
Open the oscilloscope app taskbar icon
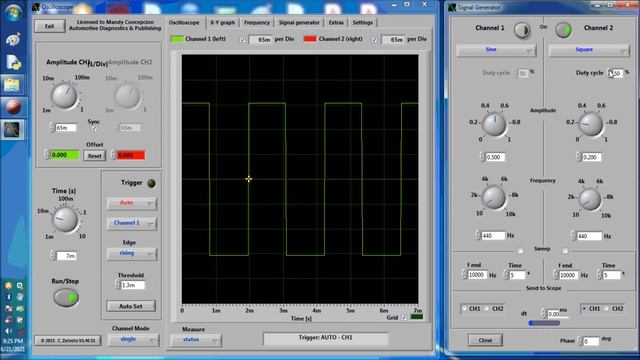coord(12,130)
